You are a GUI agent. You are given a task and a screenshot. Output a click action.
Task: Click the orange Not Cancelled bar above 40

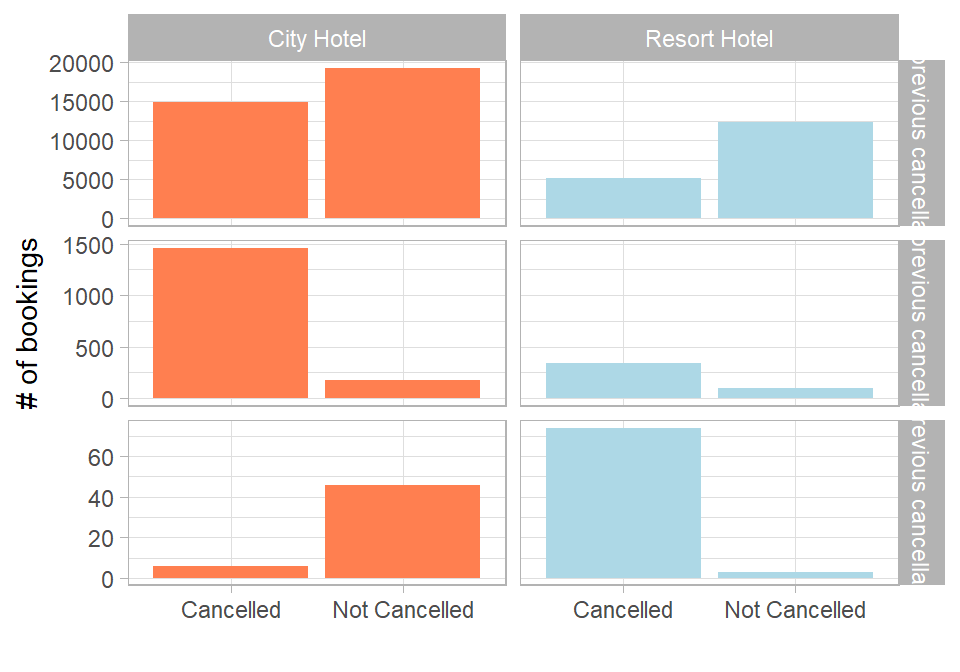(x=402, y=531)
